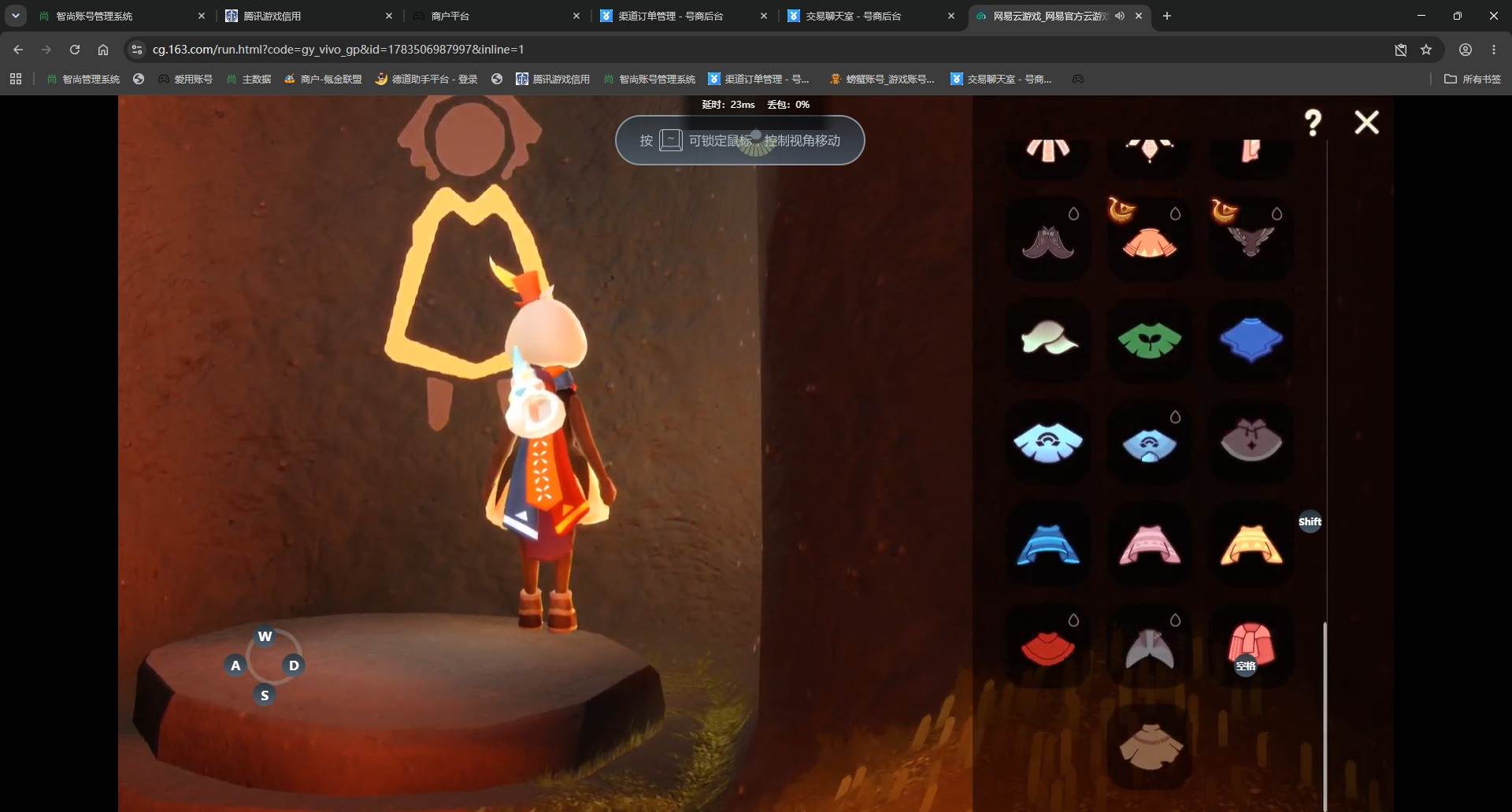Image resolution: width=1512 pixels, height=812 pixels.
Task: Pick the red cape icon
Action: point(1047,647)
